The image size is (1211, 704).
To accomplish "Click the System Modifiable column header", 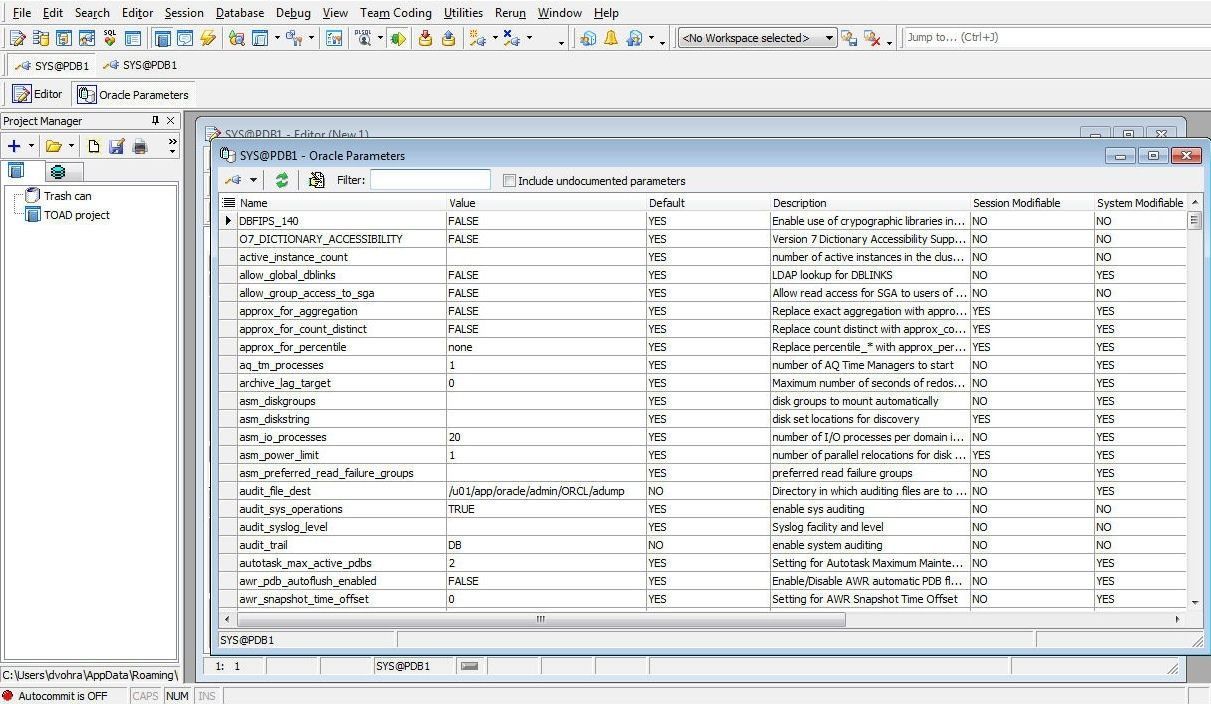I will 1140,203.
